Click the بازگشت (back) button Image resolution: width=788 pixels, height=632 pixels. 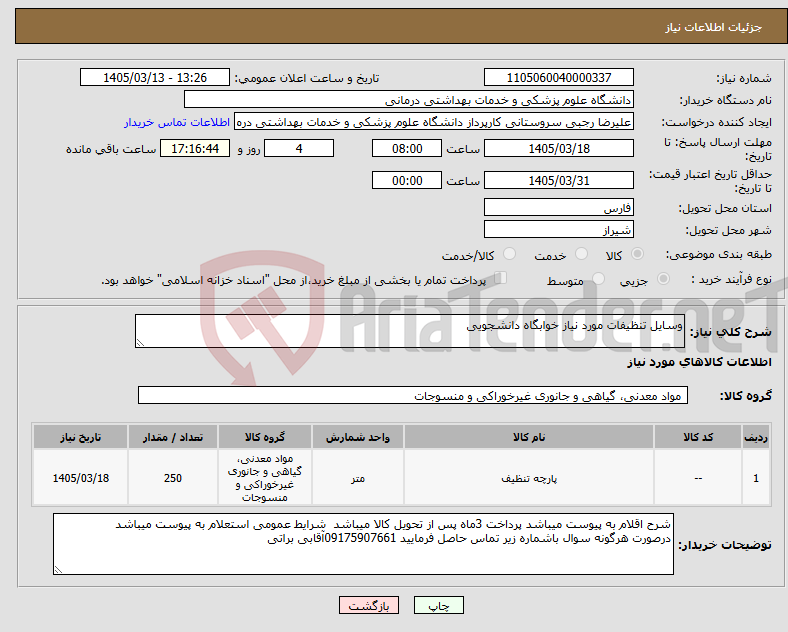point(369,605)
